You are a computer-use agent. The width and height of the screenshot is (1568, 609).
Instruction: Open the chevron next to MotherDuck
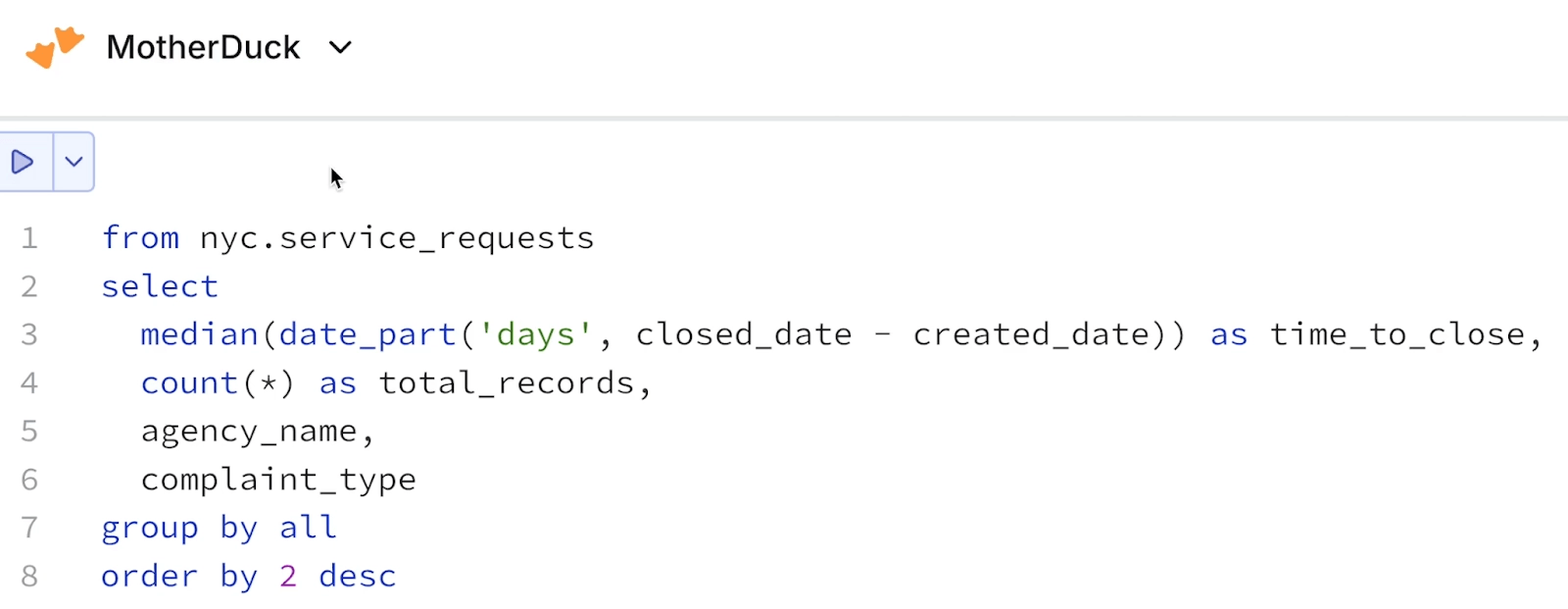(339, 47)
